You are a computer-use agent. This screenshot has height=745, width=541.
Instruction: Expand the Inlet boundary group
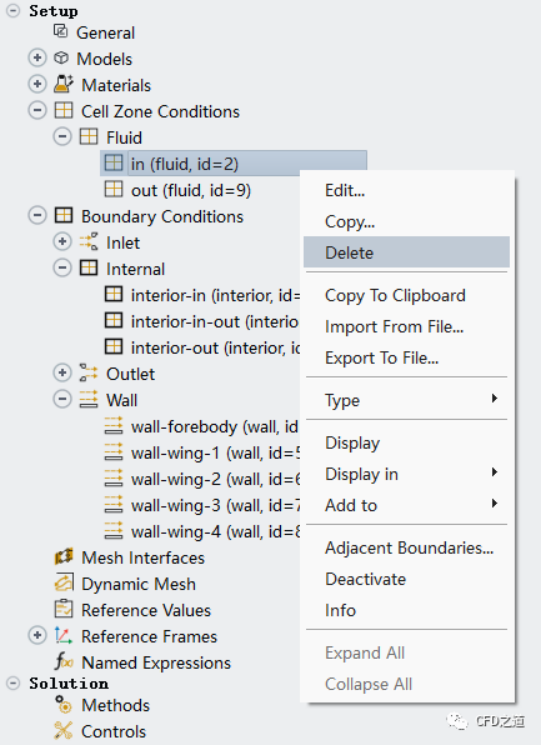click(x=62, y=241)
